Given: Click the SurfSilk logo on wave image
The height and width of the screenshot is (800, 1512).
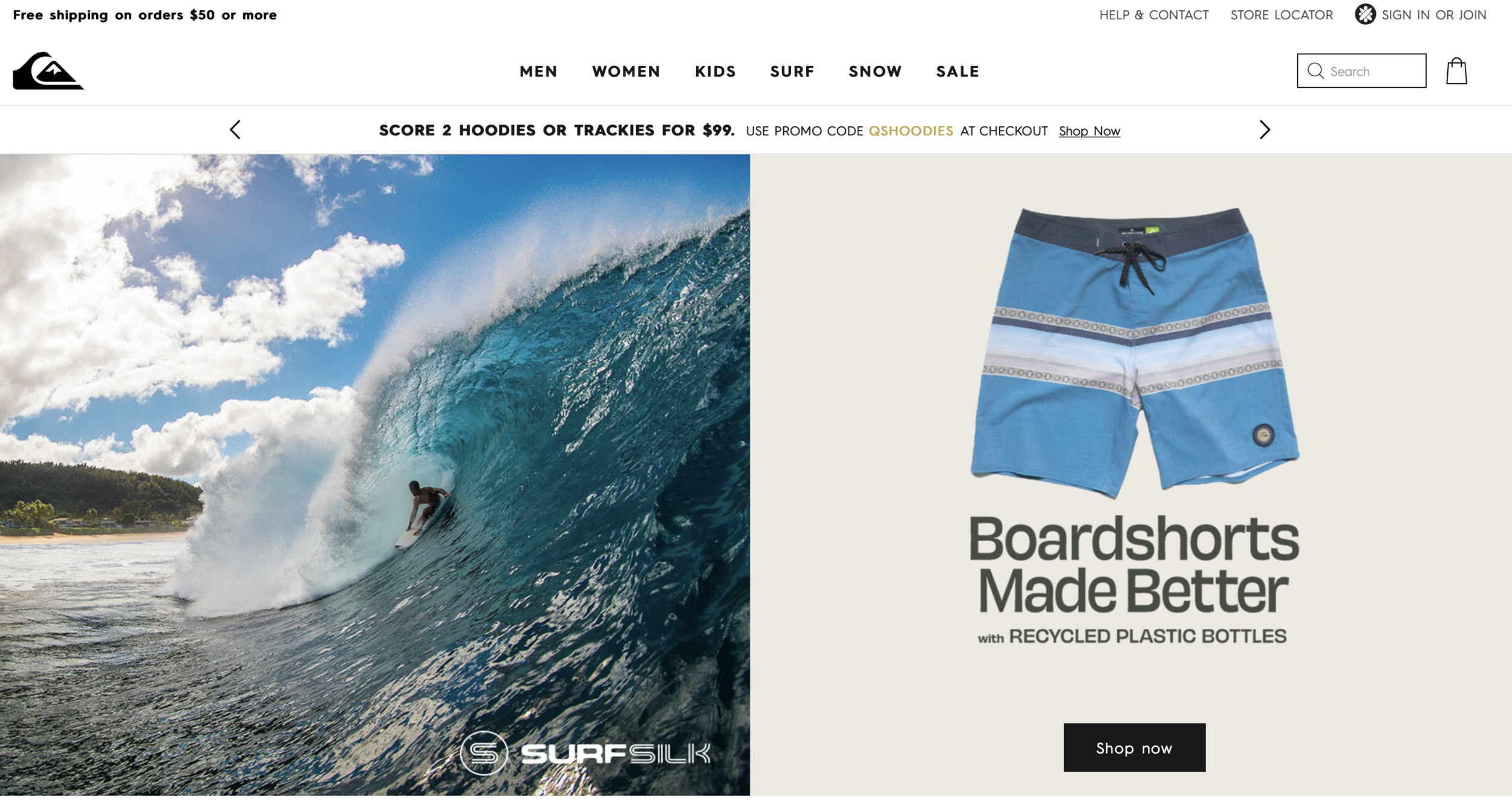Looking at the screenshot, I should click(x=585, y=753).
